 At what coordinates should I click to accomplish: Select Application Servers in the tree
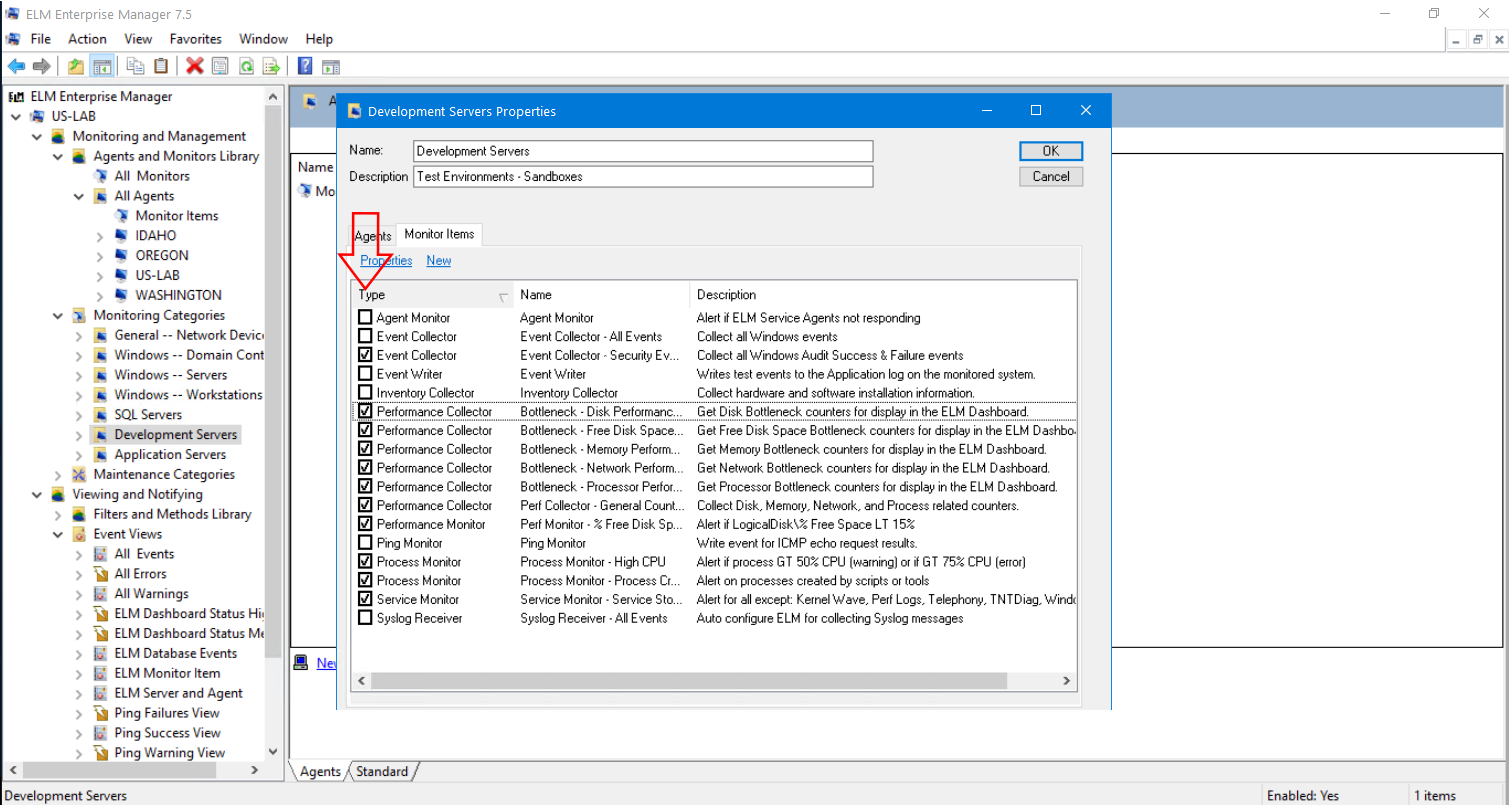170,454
